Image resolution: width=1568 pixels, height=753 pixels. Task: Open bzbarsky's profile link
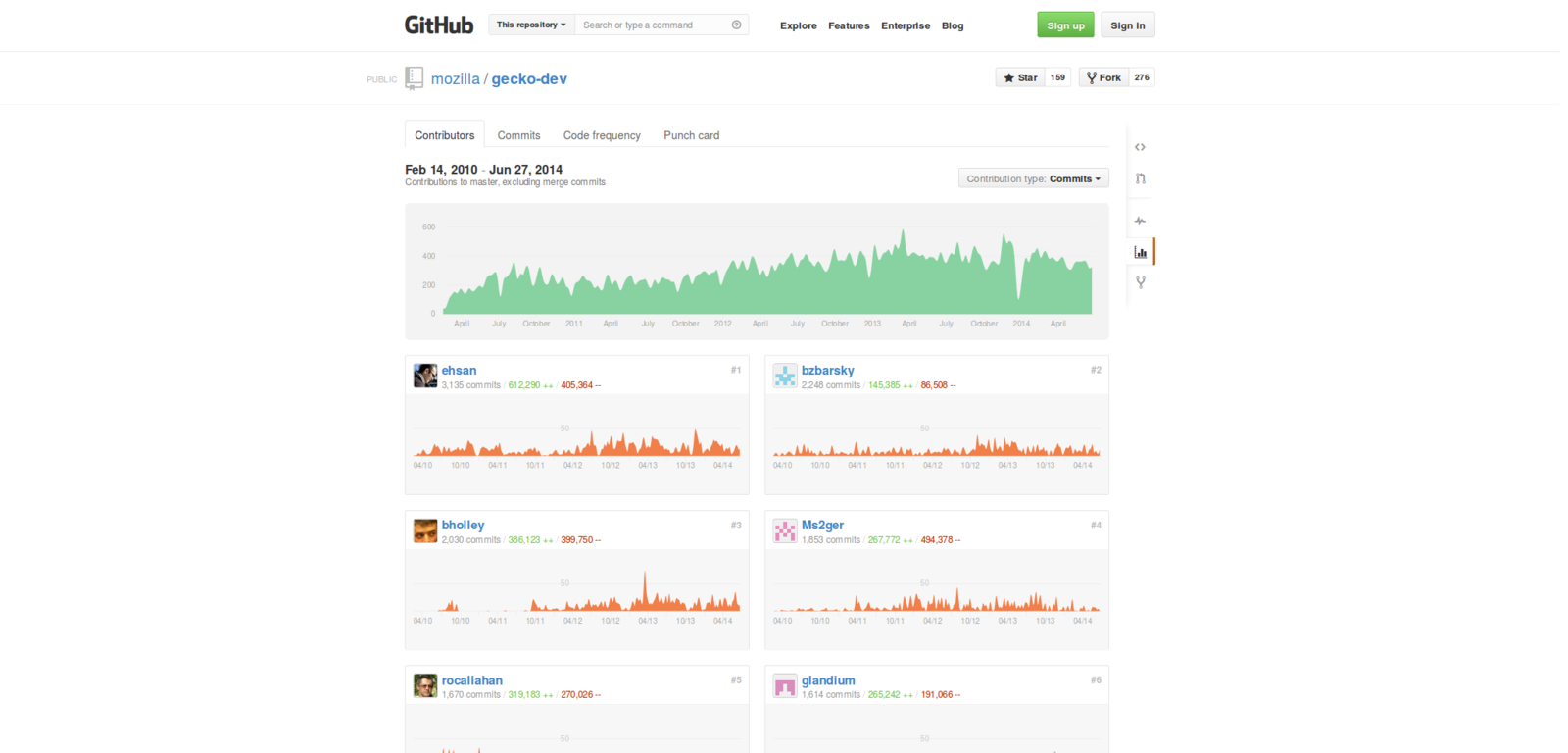tap(828, 371)
